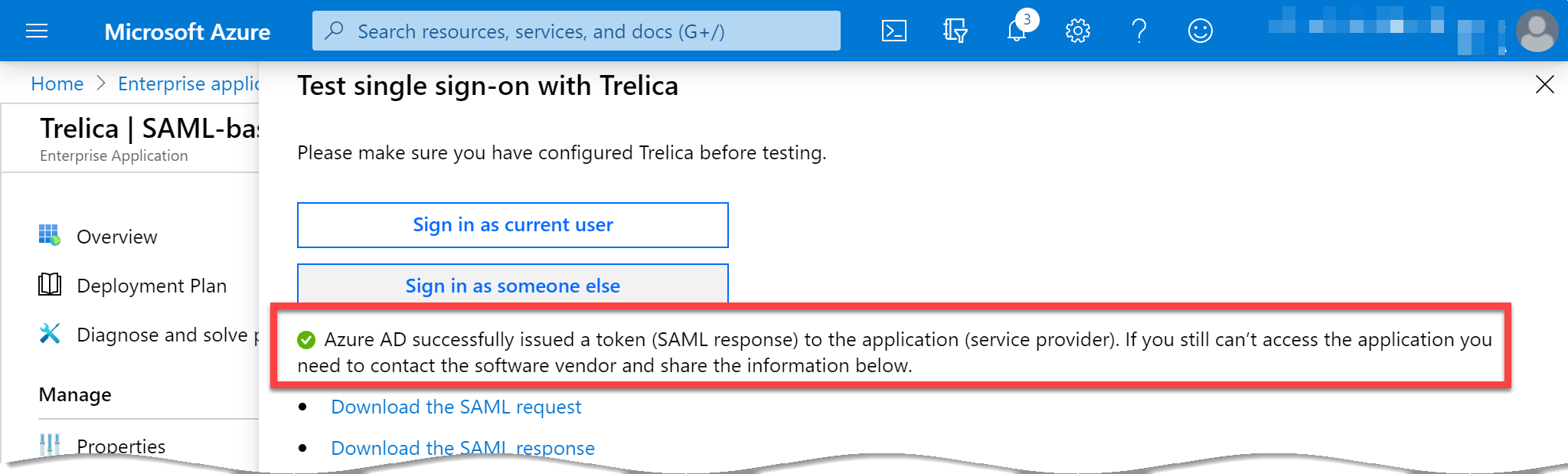
Task: Click the Overview grid icon in sidebar
Action: (x=50, y=235)
